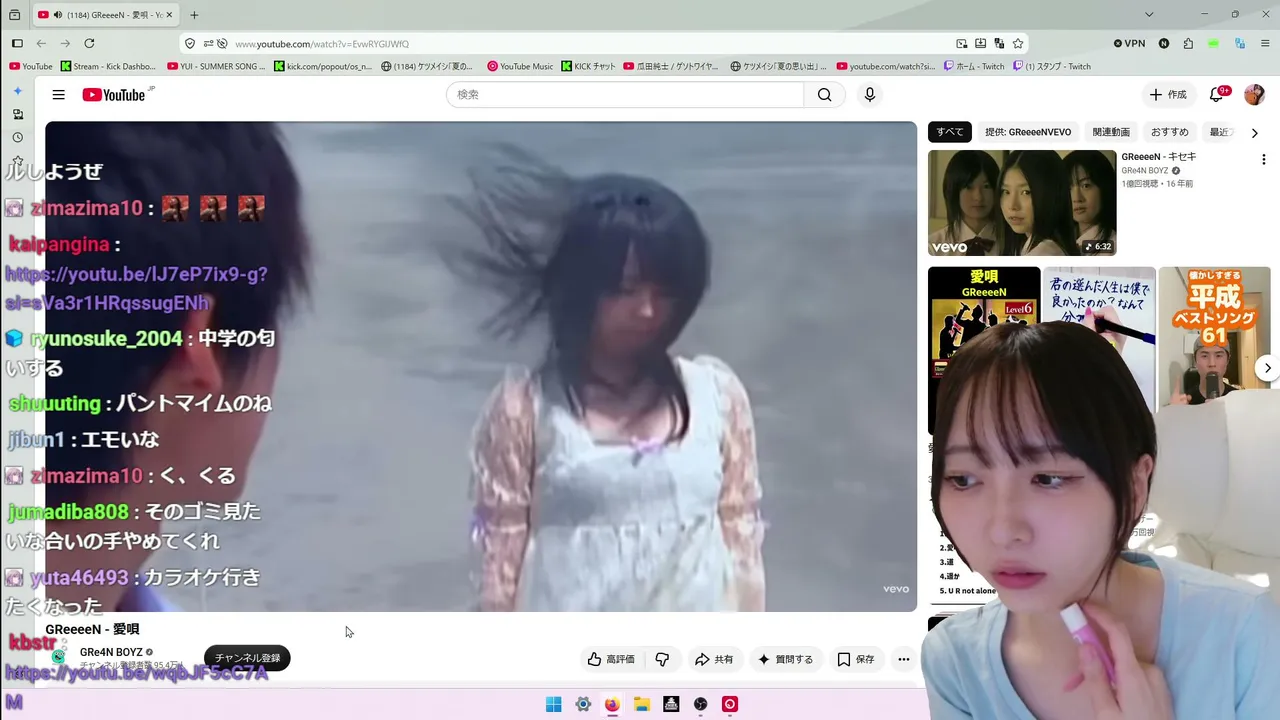Open the account avatar menu

(x=1254, y=95)
